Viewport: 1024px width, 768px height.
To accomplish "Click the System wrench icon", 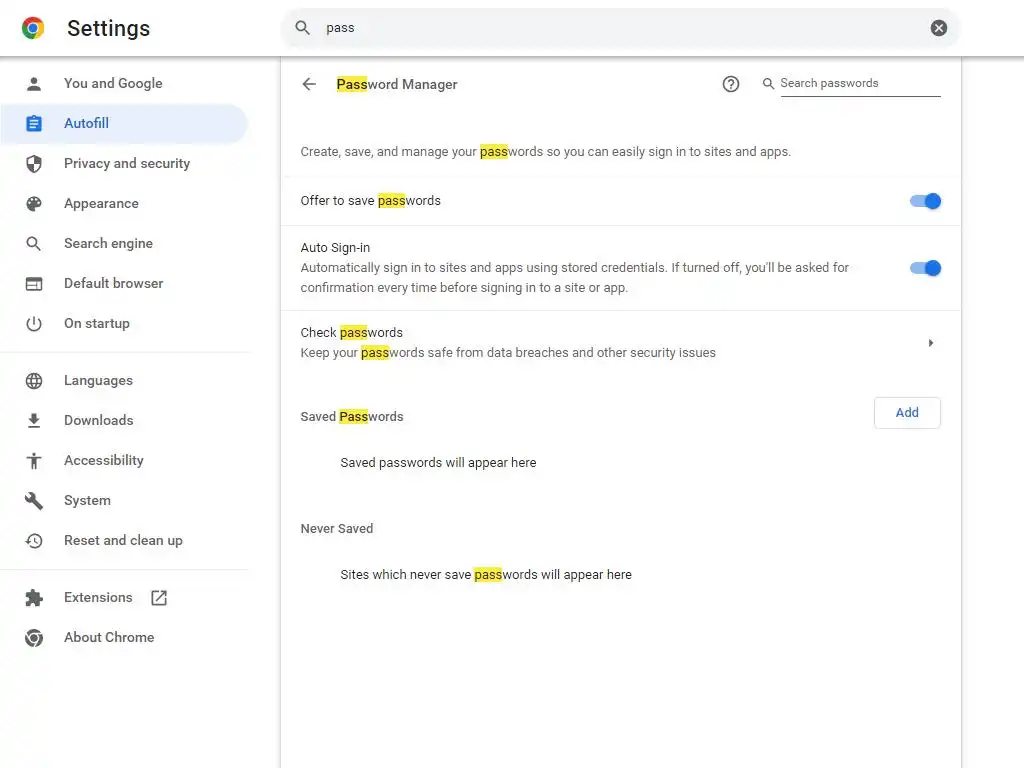I will click(34, 501).
